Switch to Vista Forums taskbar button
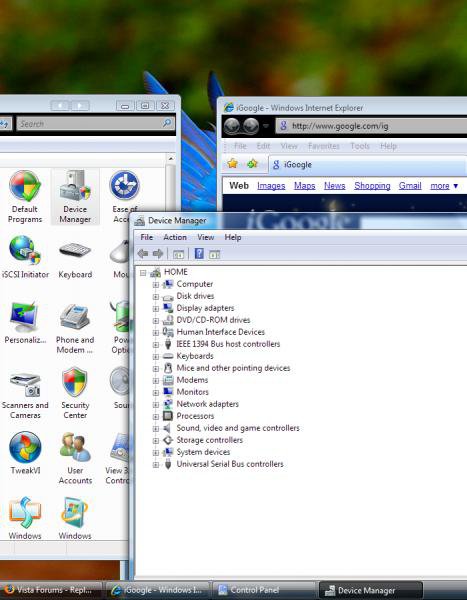 (51, 590)
